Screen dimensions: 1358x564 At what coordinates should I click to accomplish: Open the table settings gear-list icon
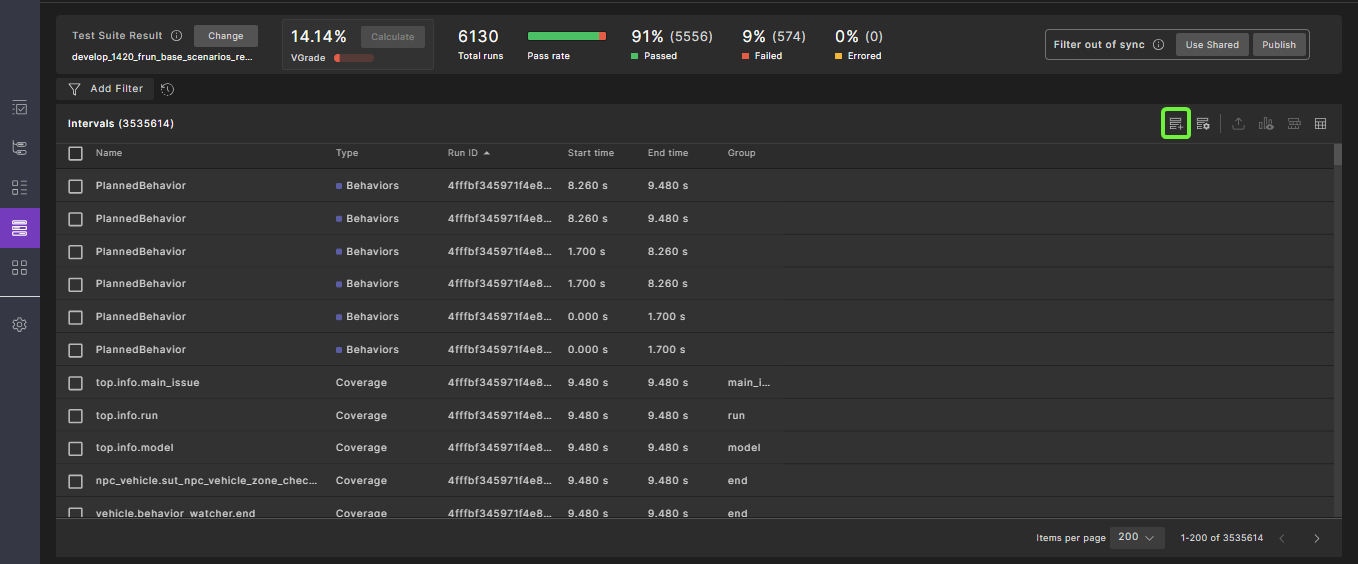point(1203,124)
